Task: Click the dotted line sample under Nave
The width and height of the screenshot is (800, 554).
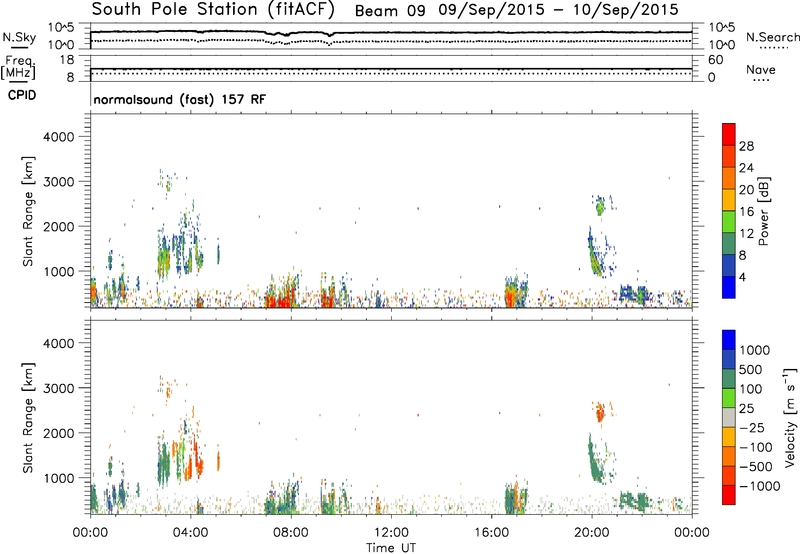Action: (761, 80)
